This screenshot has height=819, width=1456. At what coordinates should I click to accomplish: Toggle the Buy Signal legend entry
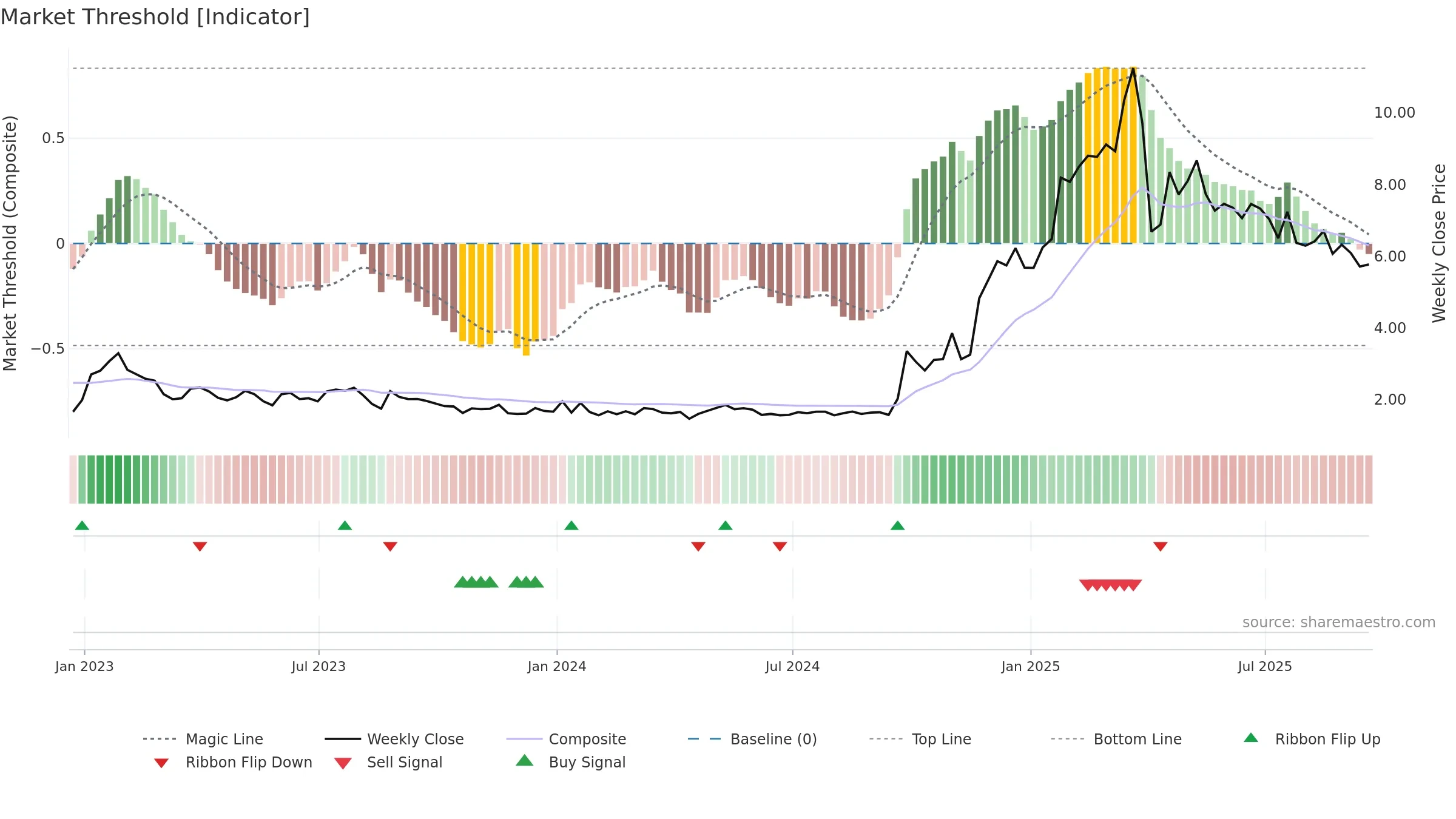(x=570, y=762)
